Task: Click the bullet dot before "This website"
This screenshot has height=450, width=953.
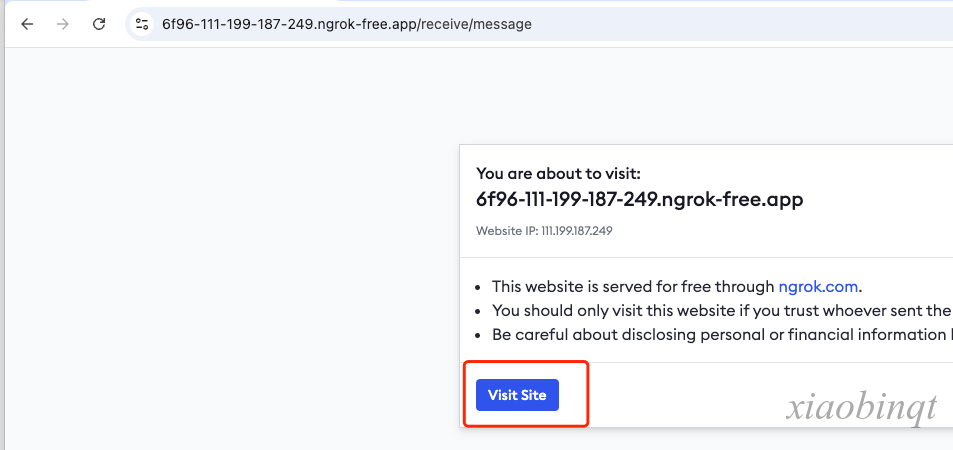Action: click(479, 287)
